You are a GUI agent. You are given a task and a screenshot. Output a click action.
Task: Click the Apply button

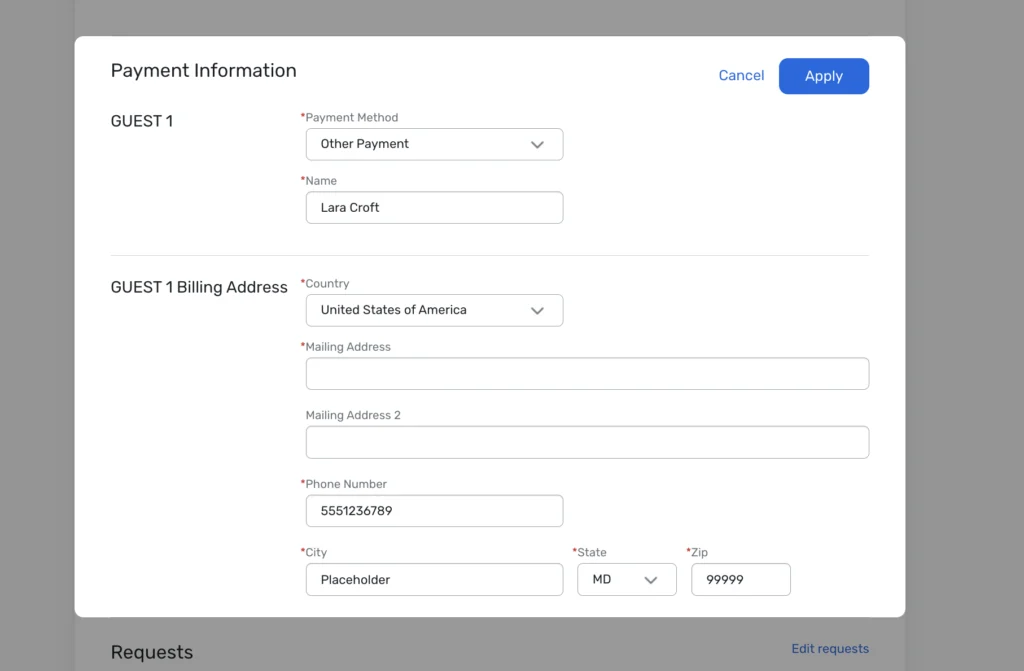(x=823, y=76)
